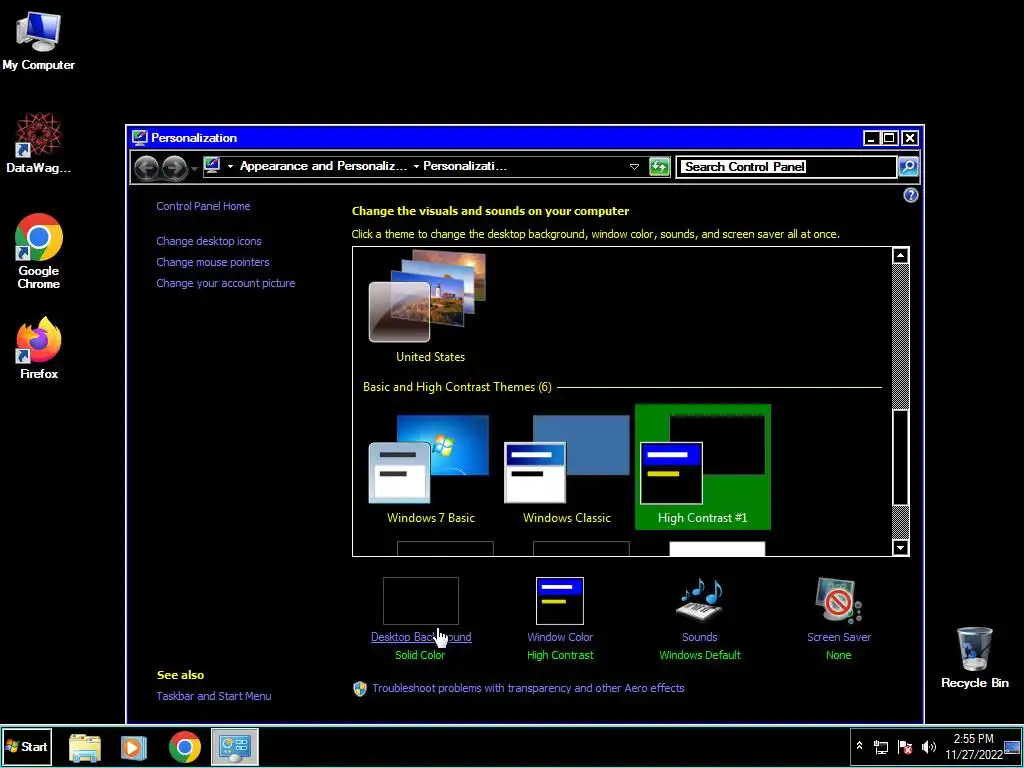Minimize the Personalization window

[x=871, y=138]
